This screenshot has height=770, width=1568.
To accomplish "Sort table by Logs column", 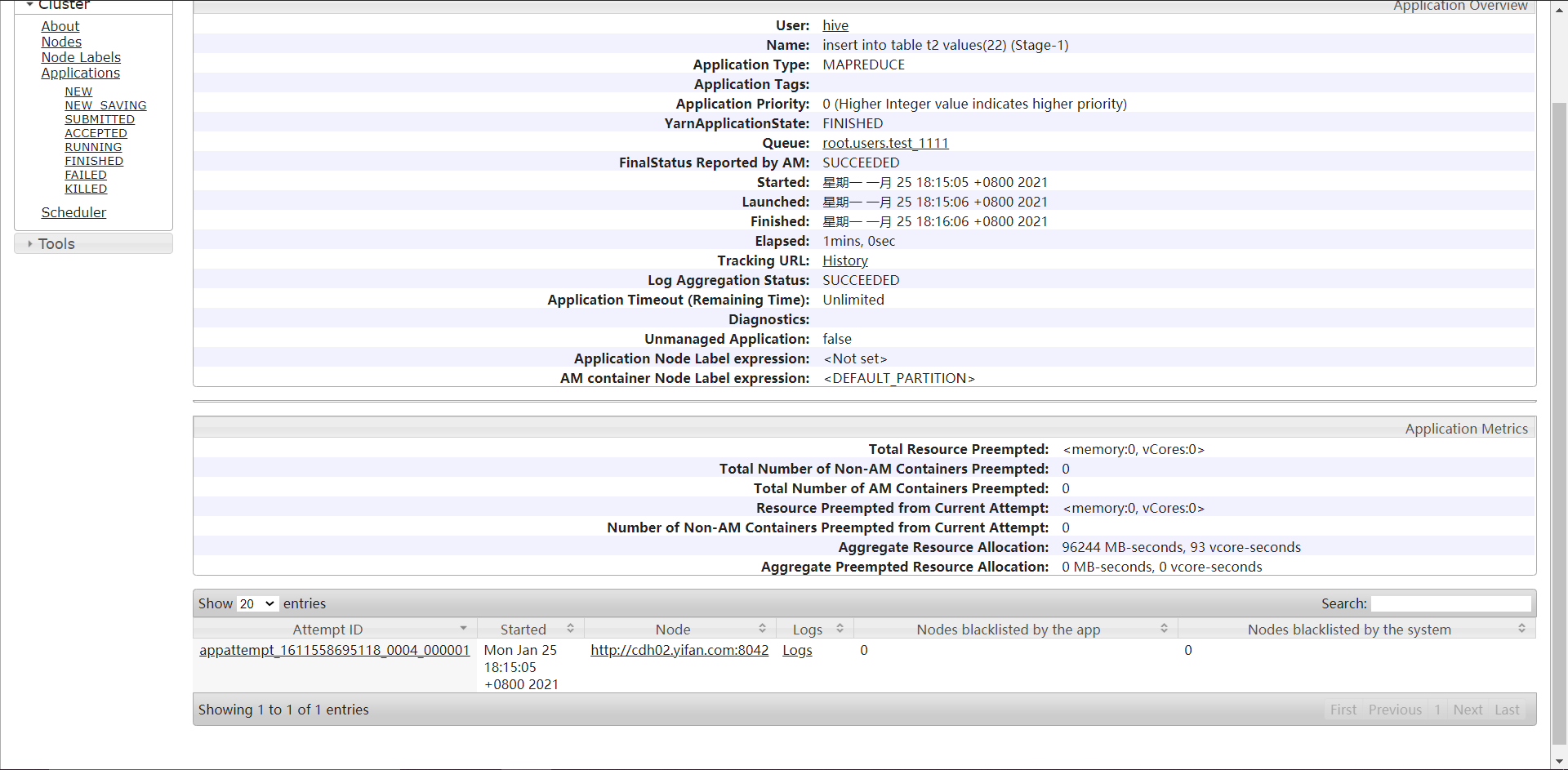I will (814, 629).
